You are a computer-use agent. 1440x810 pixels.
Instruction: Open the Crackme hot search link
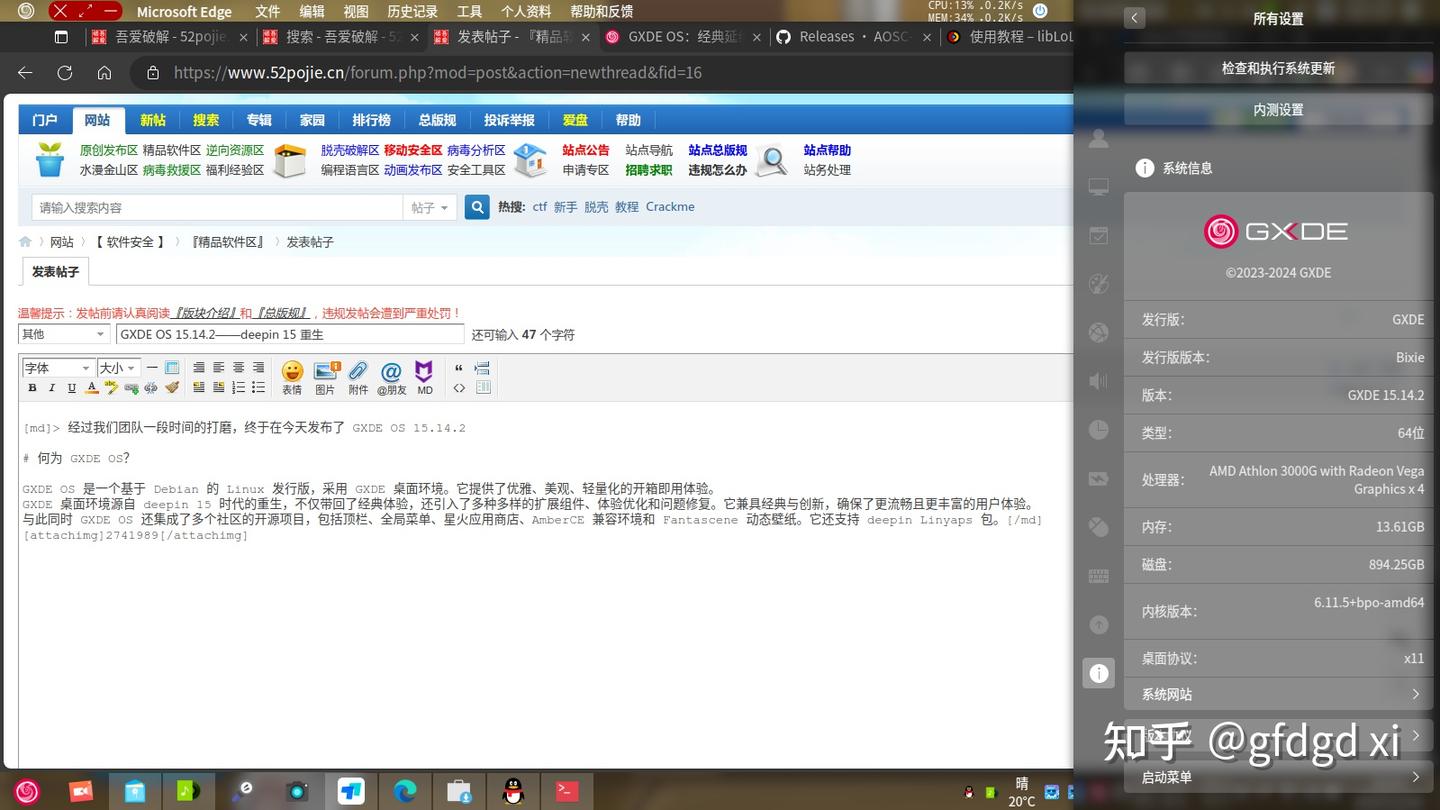coord(670,207)
